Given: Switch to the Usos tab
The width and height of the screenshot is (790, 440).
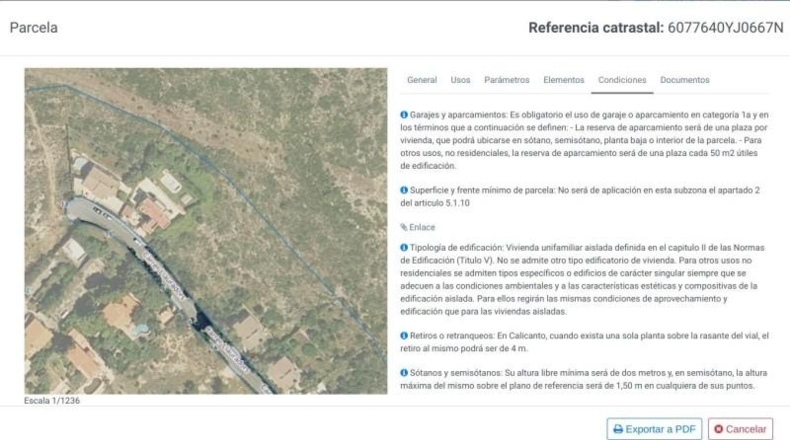Looking at the screenshot, I should coord(460,80).
